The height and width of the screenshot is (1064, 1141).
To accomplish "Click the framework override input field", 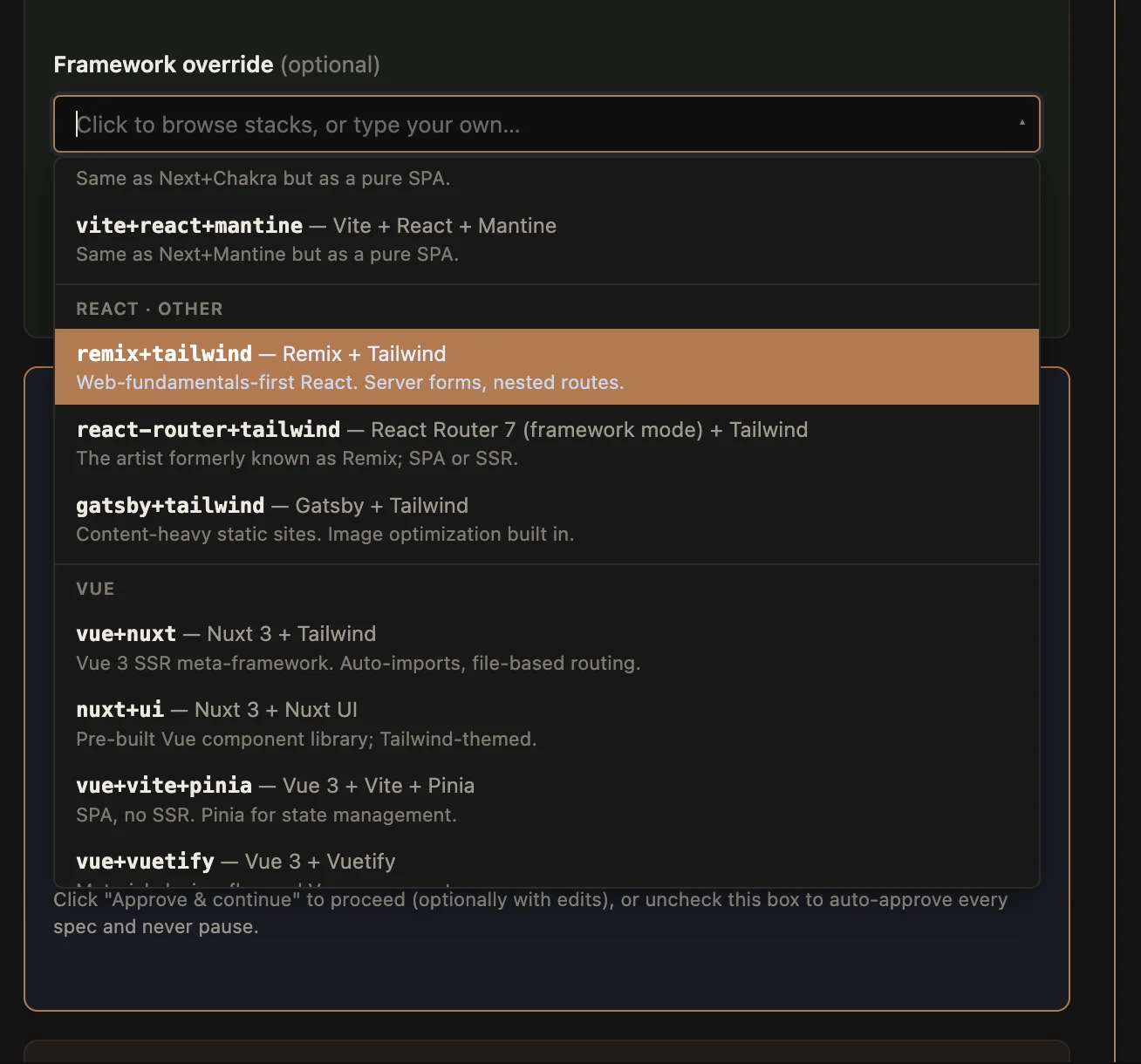I will tap(546, 124).
